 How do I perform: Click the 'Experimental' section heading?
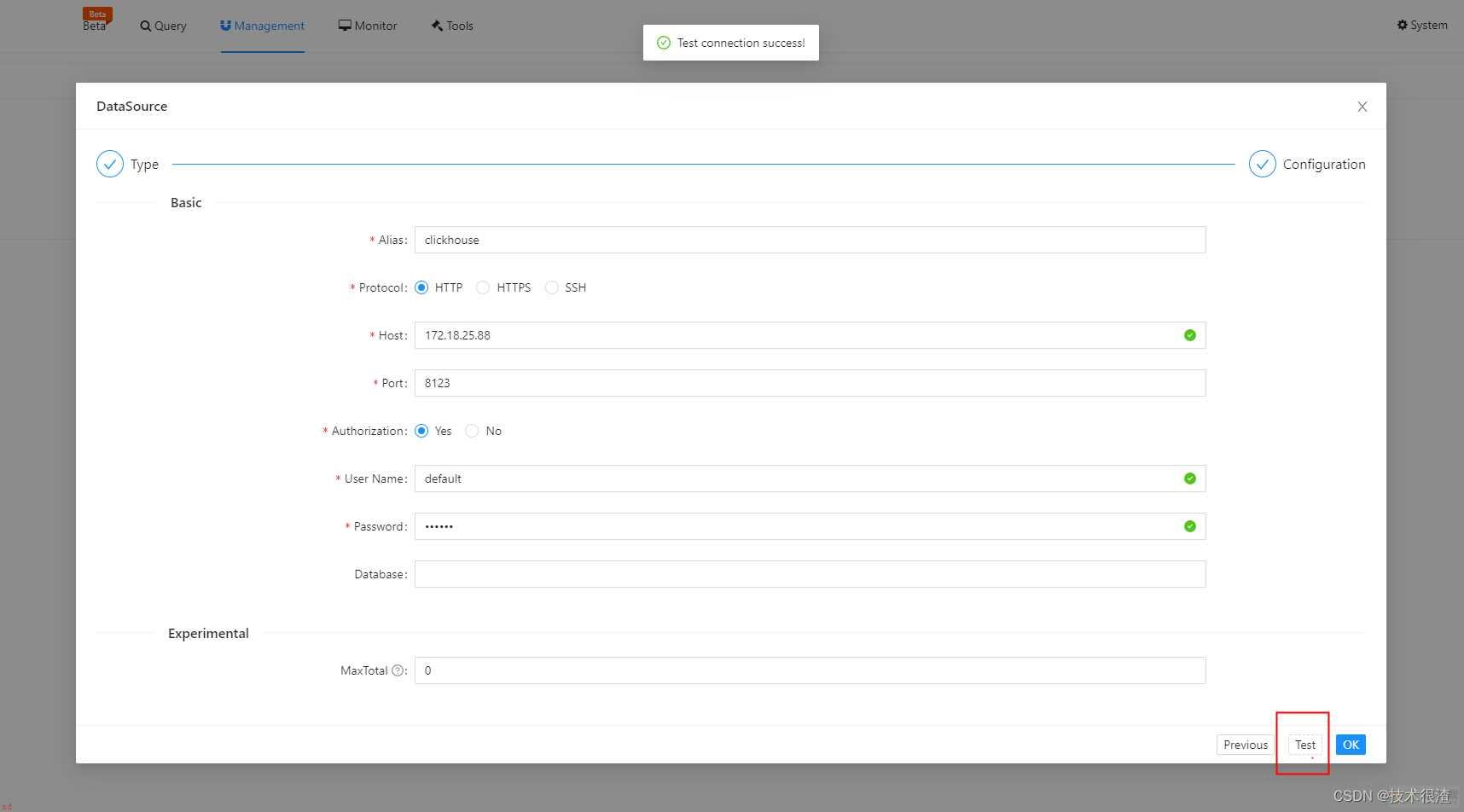pos(208,633)
